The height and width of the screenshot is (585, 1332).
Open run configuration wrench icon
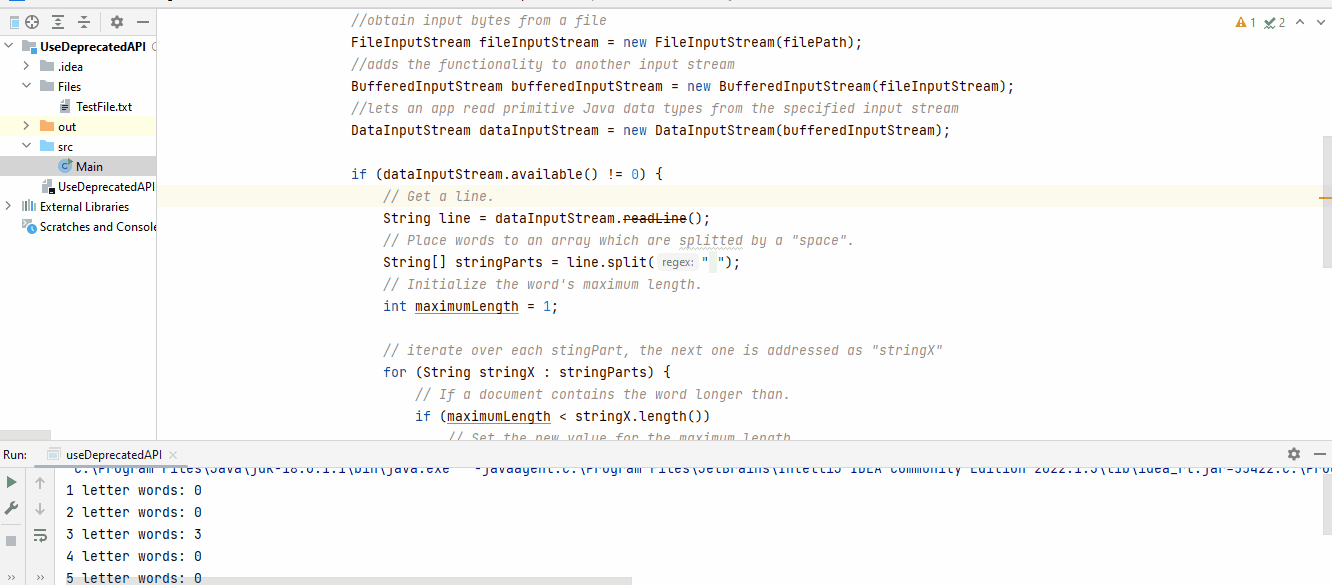[x=12, y=508]
